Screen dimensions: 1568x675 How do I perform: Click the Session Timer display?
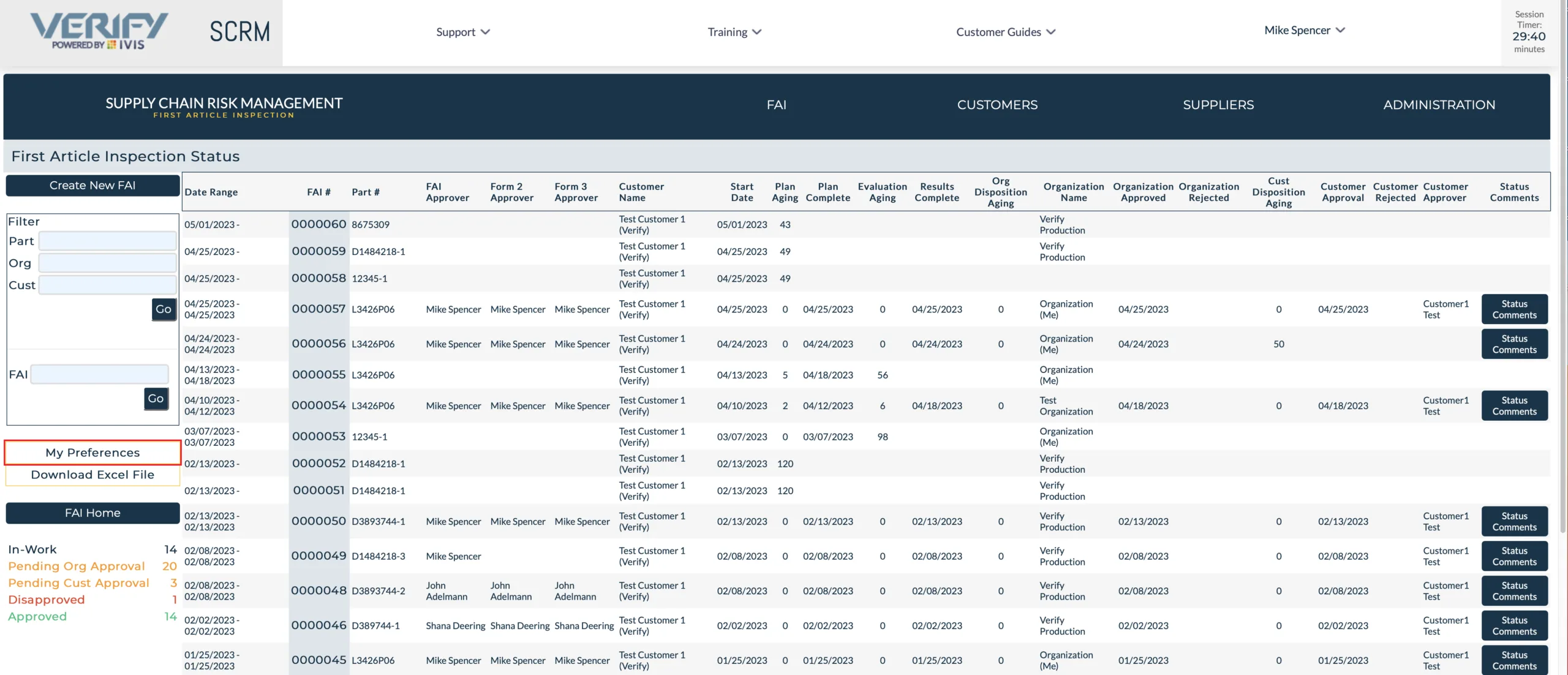(1529, 32)
